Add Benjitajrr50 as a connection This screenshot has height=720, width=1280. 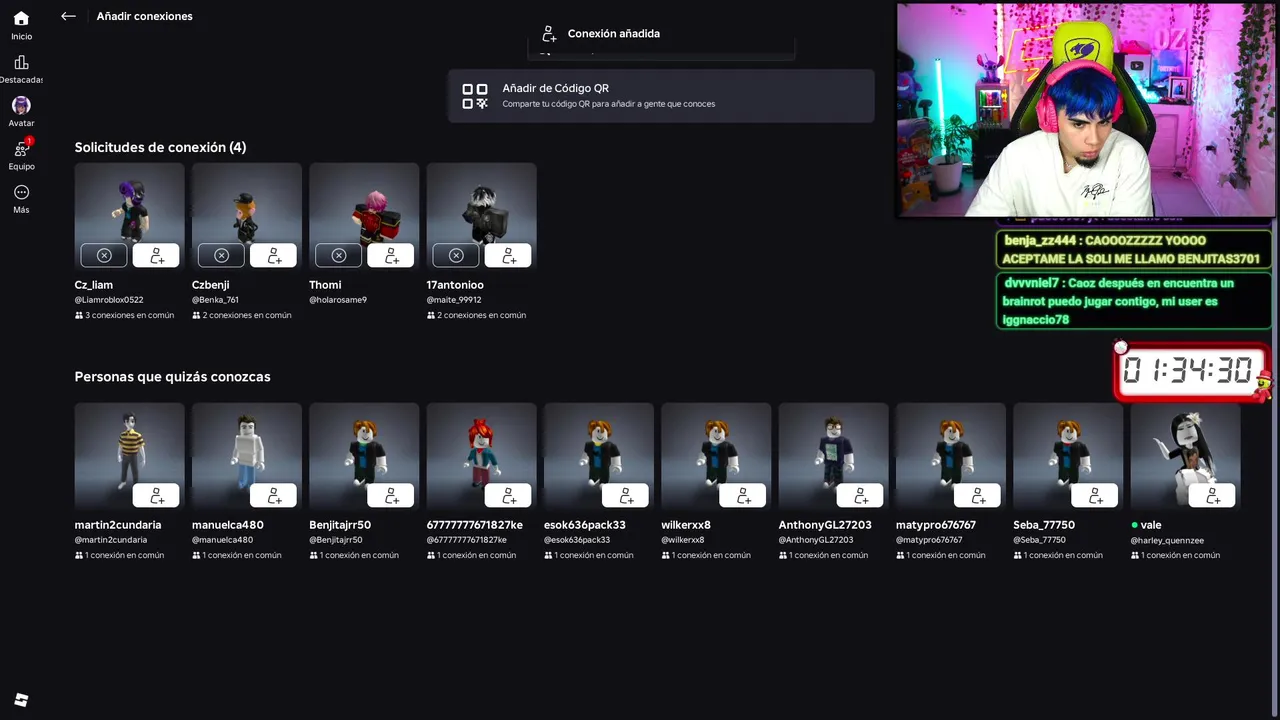(390, 495)
